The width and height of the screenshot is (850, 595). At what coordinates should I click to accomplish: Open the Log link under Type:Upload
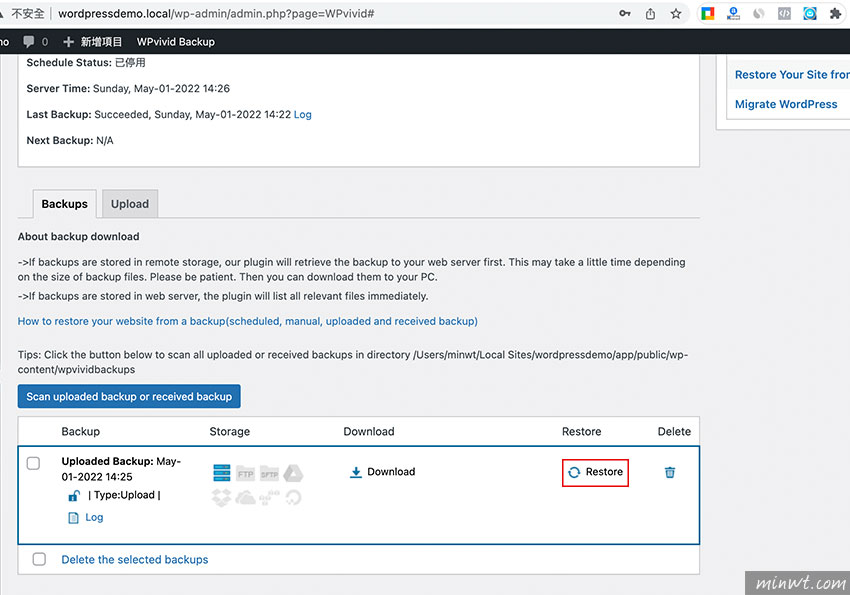(94, 518)
